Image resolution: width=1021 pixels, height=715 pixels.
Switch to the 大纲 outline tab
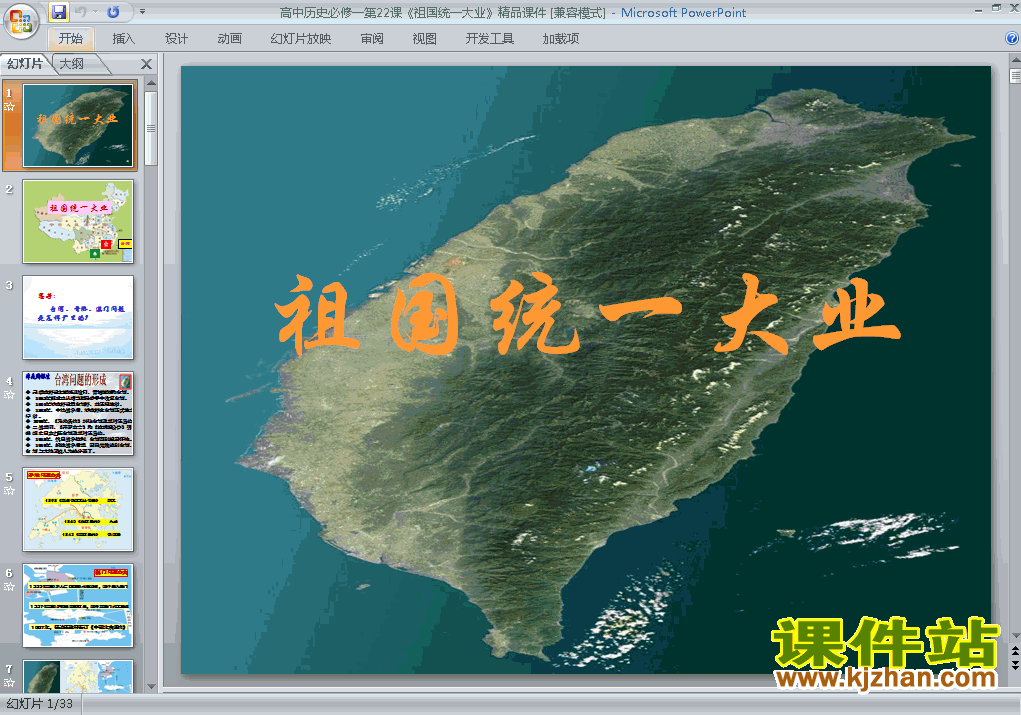[72, 63]
